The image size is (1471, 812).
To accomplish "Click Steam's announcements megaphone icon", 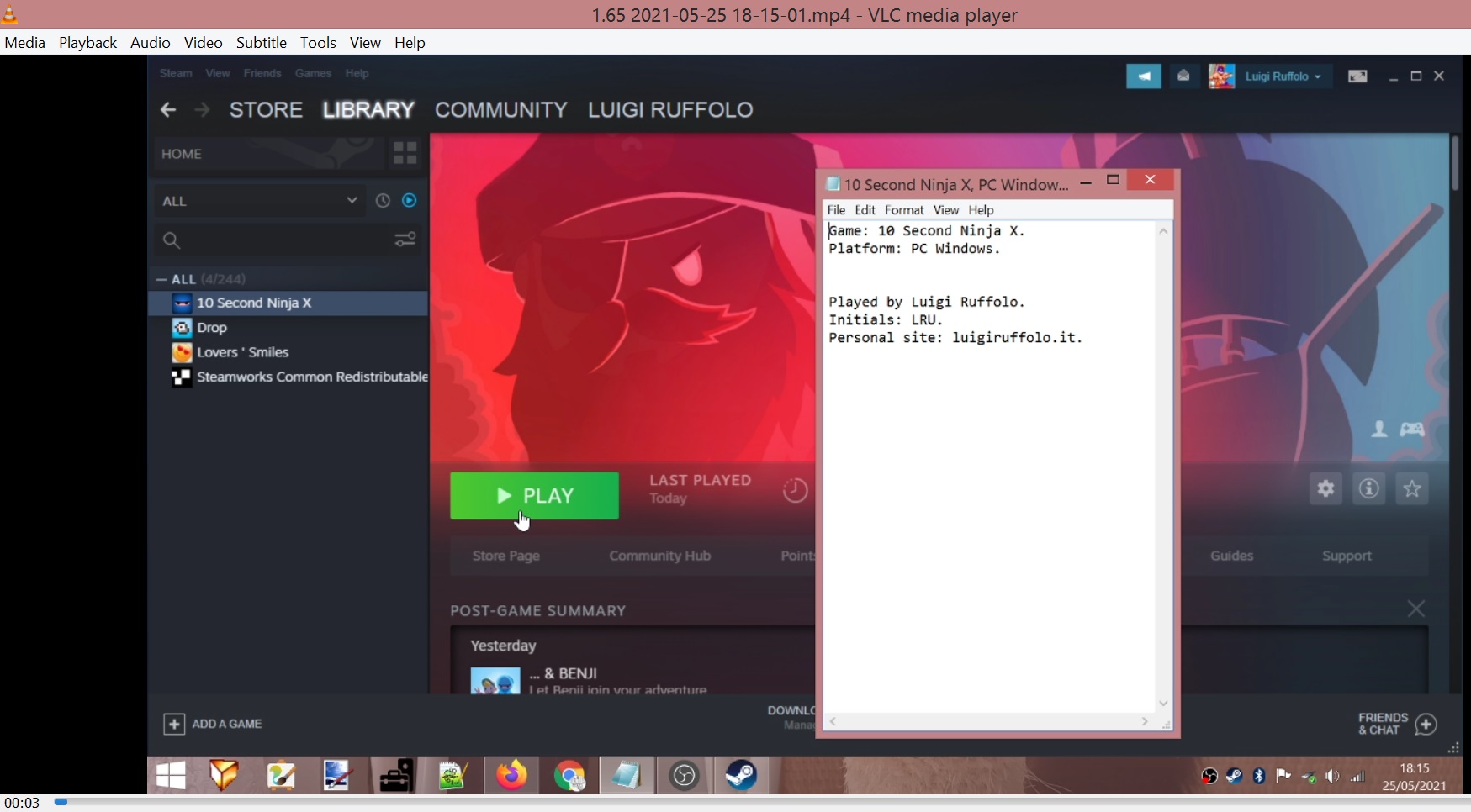I will coord(1144,76).
